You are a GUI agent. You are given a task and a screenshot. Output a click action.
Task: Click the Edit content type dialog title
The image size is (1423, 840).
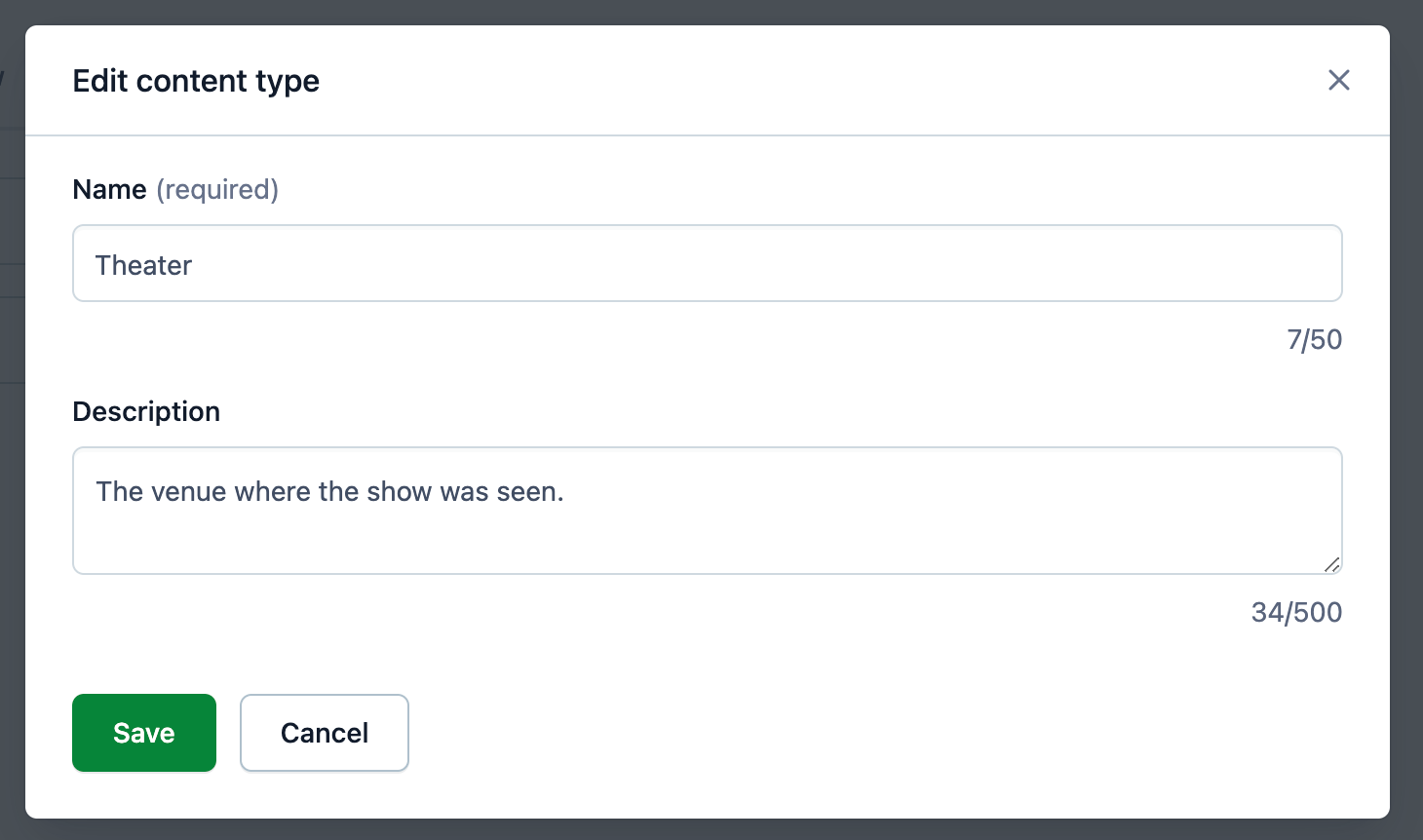point(195,80)
